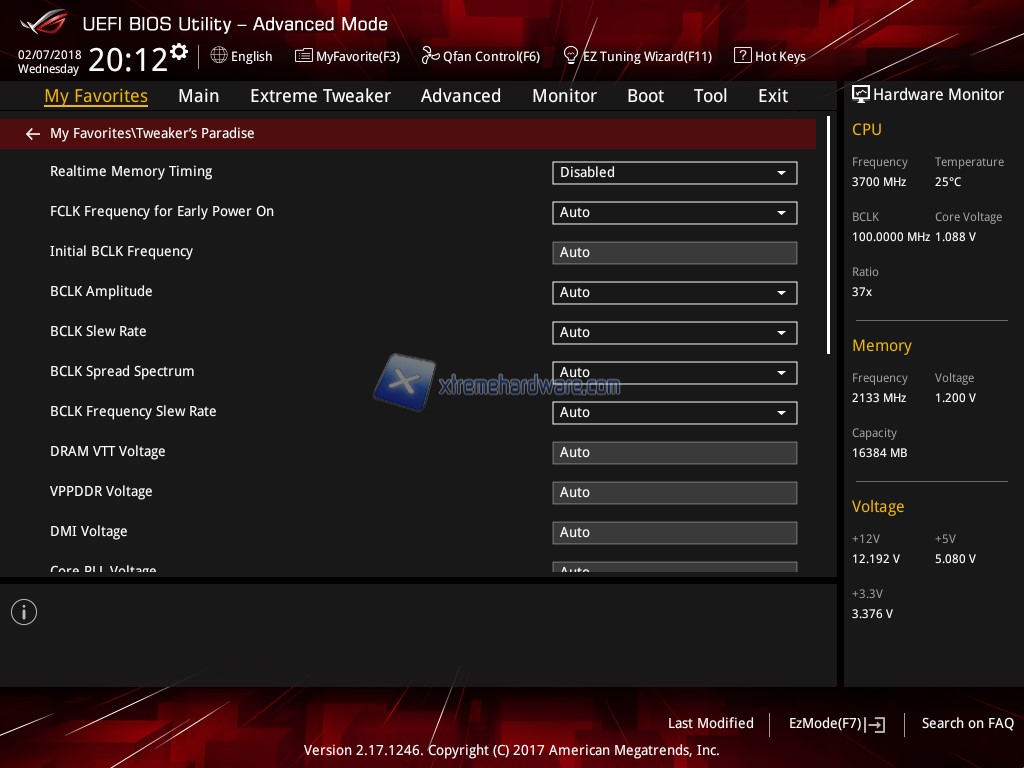The width and height of the screenshot is (1024, 768).
Task: Click the Hot Keys question mark icon
Action: point(742,56)
